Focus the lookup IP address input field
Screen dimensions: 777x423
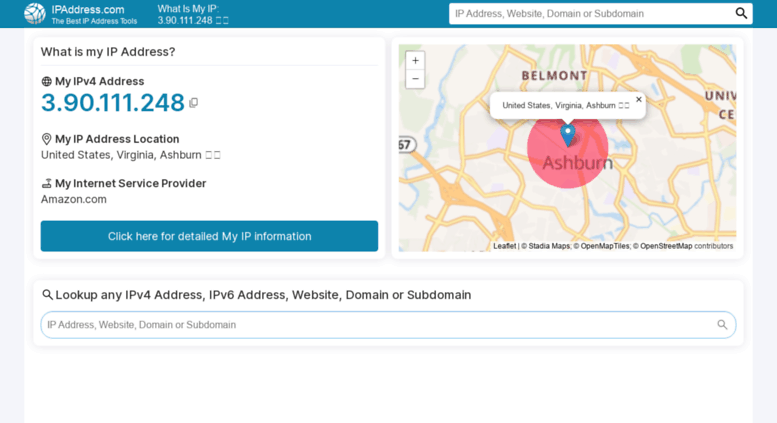[388, 325]
